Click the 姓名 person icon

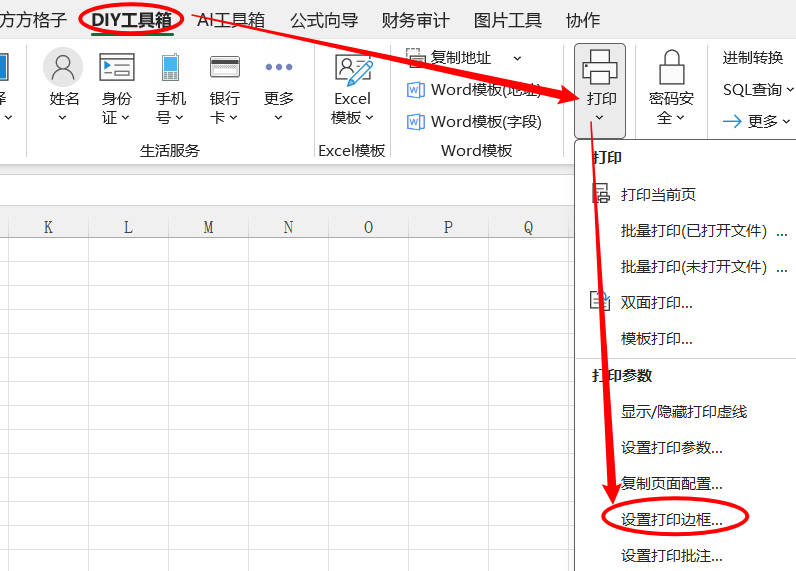click(x=64, y=68)
